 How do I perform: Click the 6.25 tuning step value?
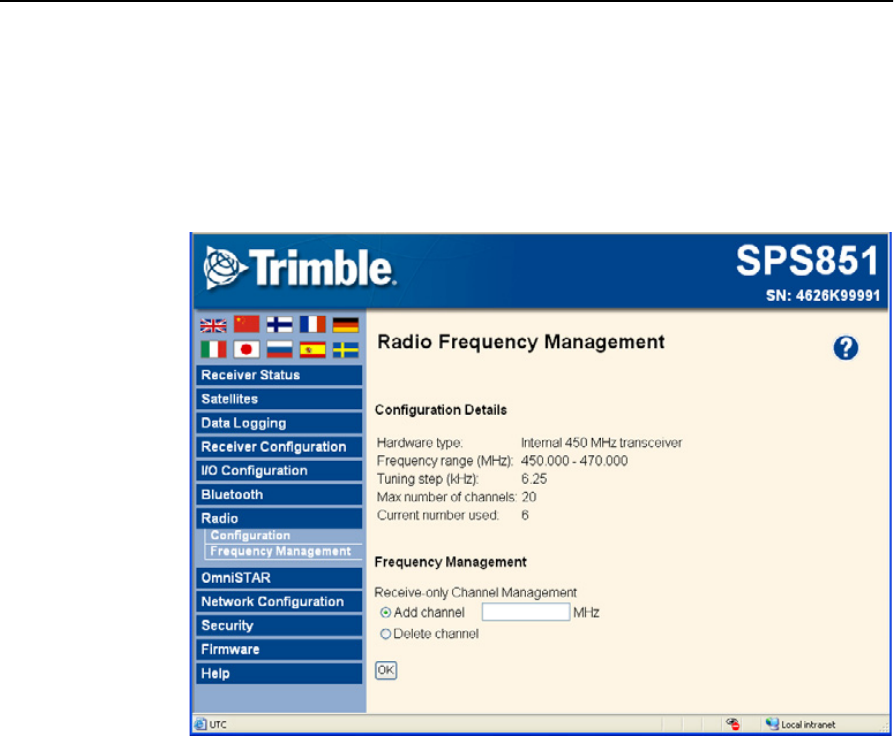coord(534,479)
